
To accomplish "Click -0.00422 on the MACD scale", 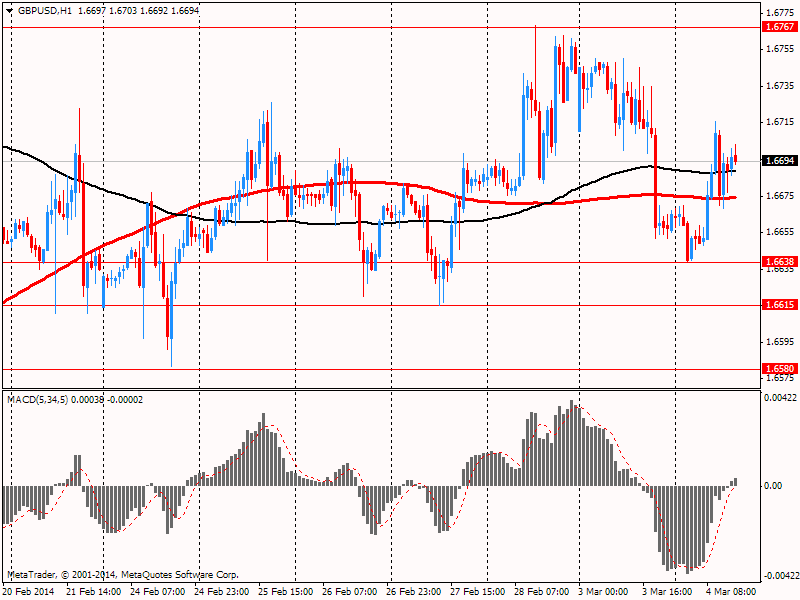I will pos(780,576).
